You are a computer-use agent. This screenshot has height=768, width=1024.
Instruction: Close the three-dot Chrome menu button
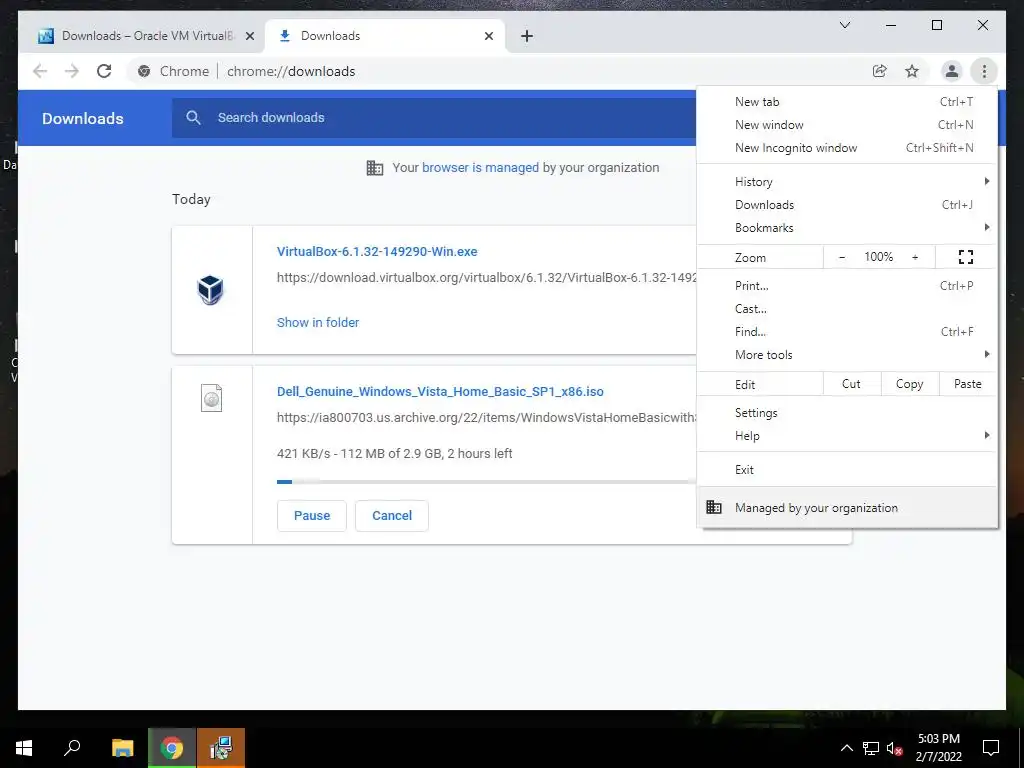click(984, 71)
